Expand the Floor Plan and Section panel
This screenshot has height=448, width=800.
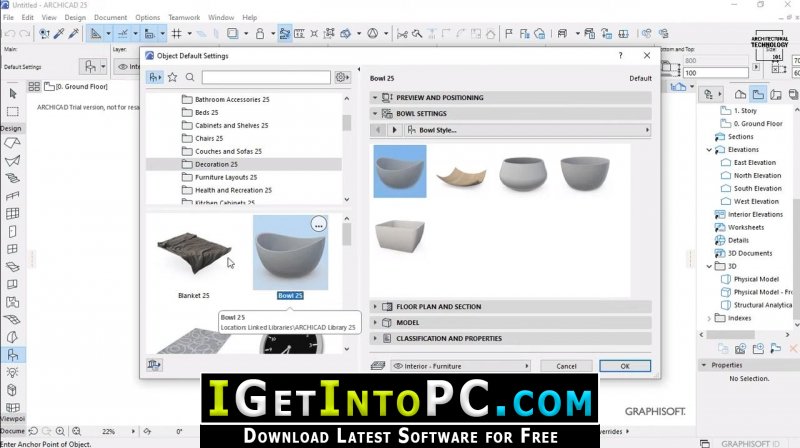coord(375,307)
